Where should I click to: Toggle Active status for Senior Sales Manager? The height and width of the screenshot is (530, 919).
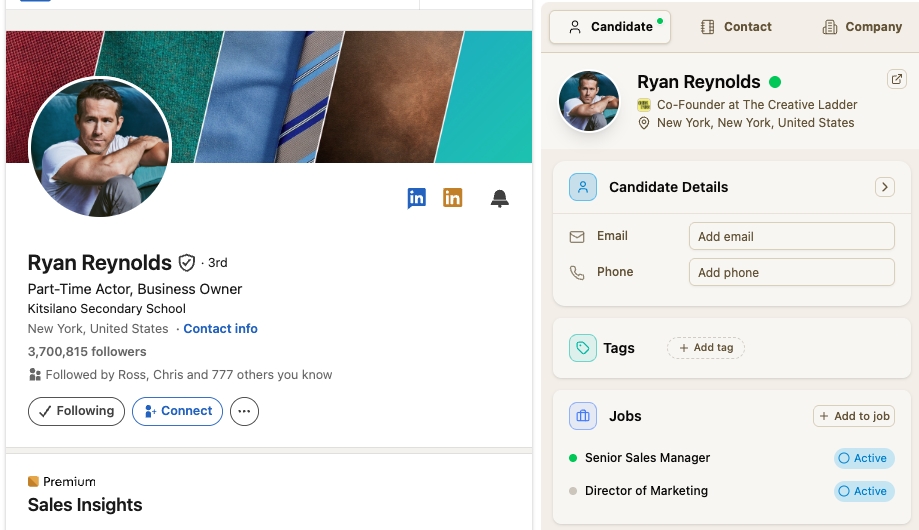864,458
